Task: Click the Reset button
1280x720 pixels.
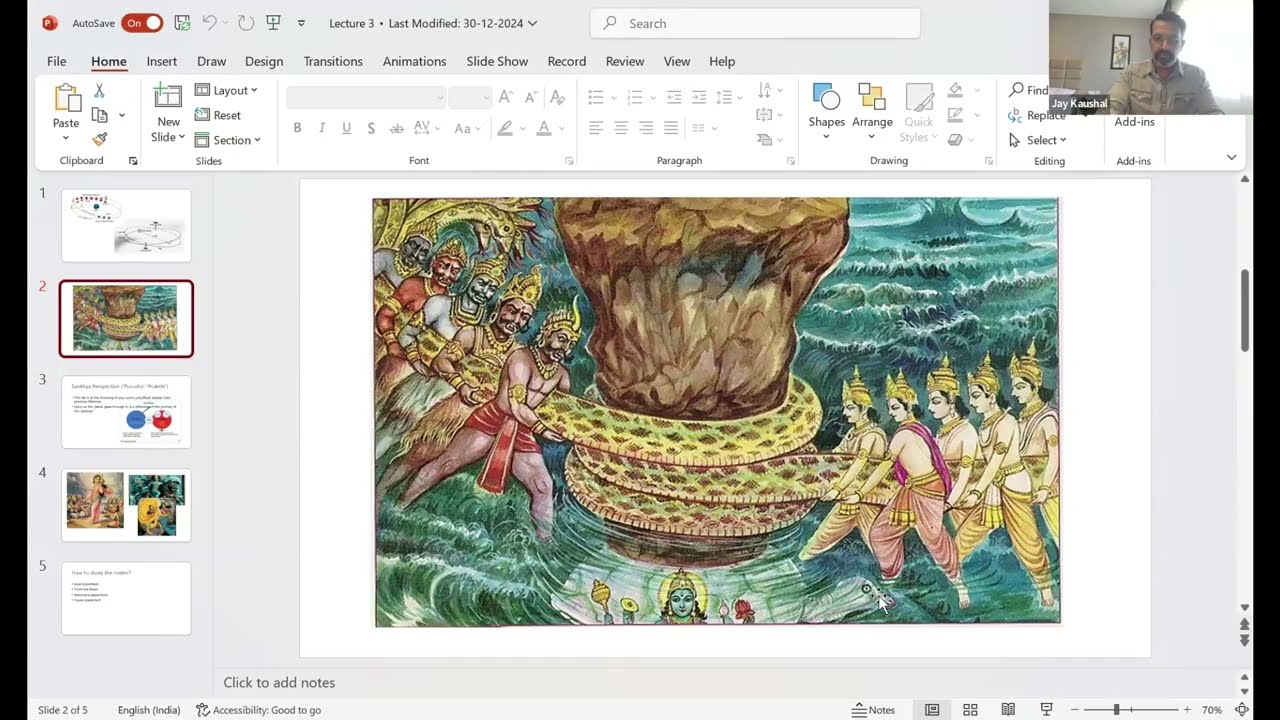Action: tap(218, 115)
